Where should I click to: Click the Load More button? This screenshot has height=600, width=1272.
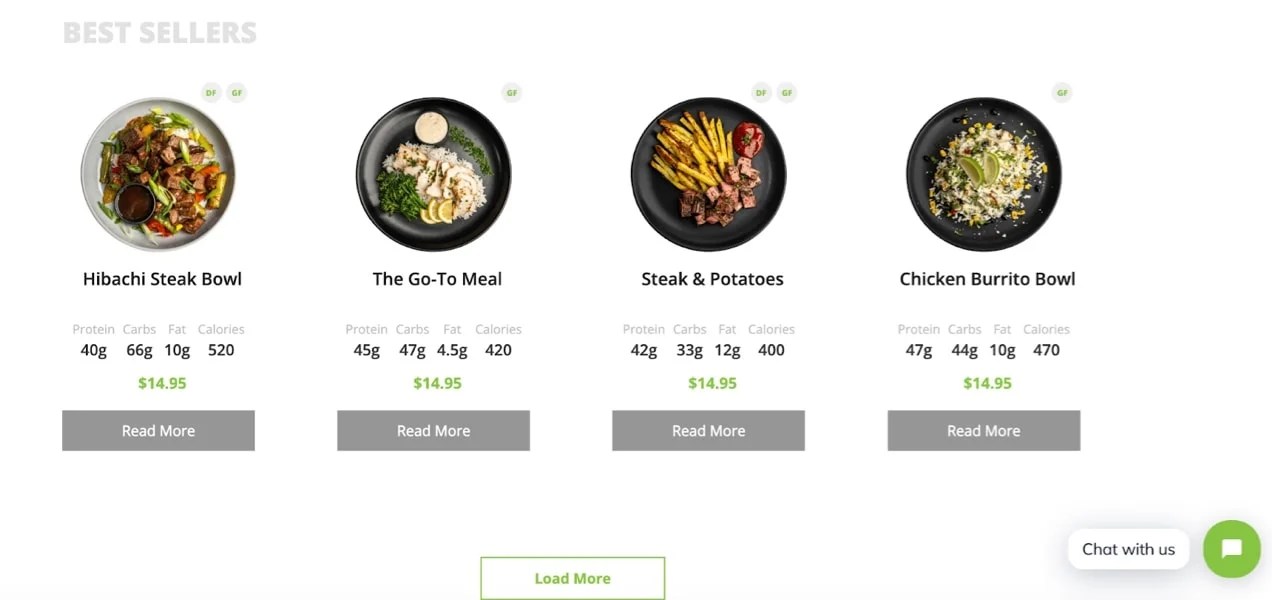click(572, 578)
